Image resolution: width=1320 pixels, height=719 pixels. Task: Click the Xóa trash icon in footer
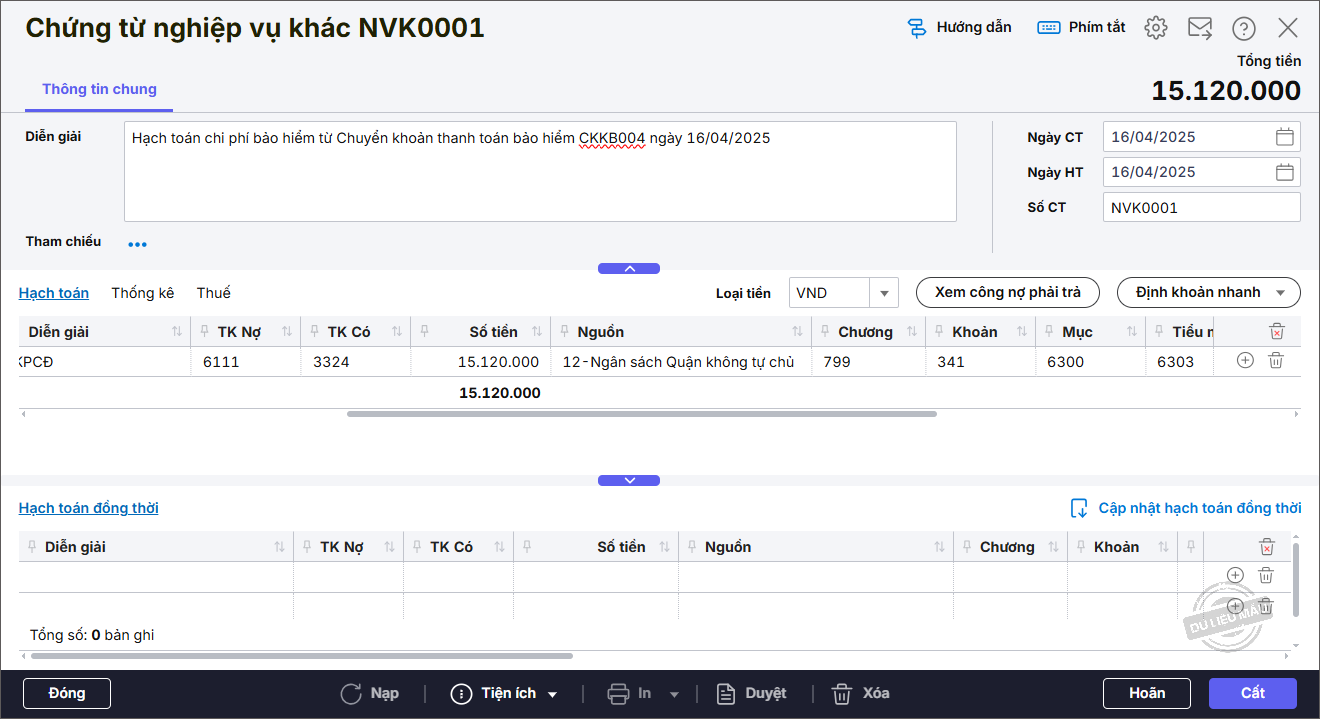(x=842, y=693)
